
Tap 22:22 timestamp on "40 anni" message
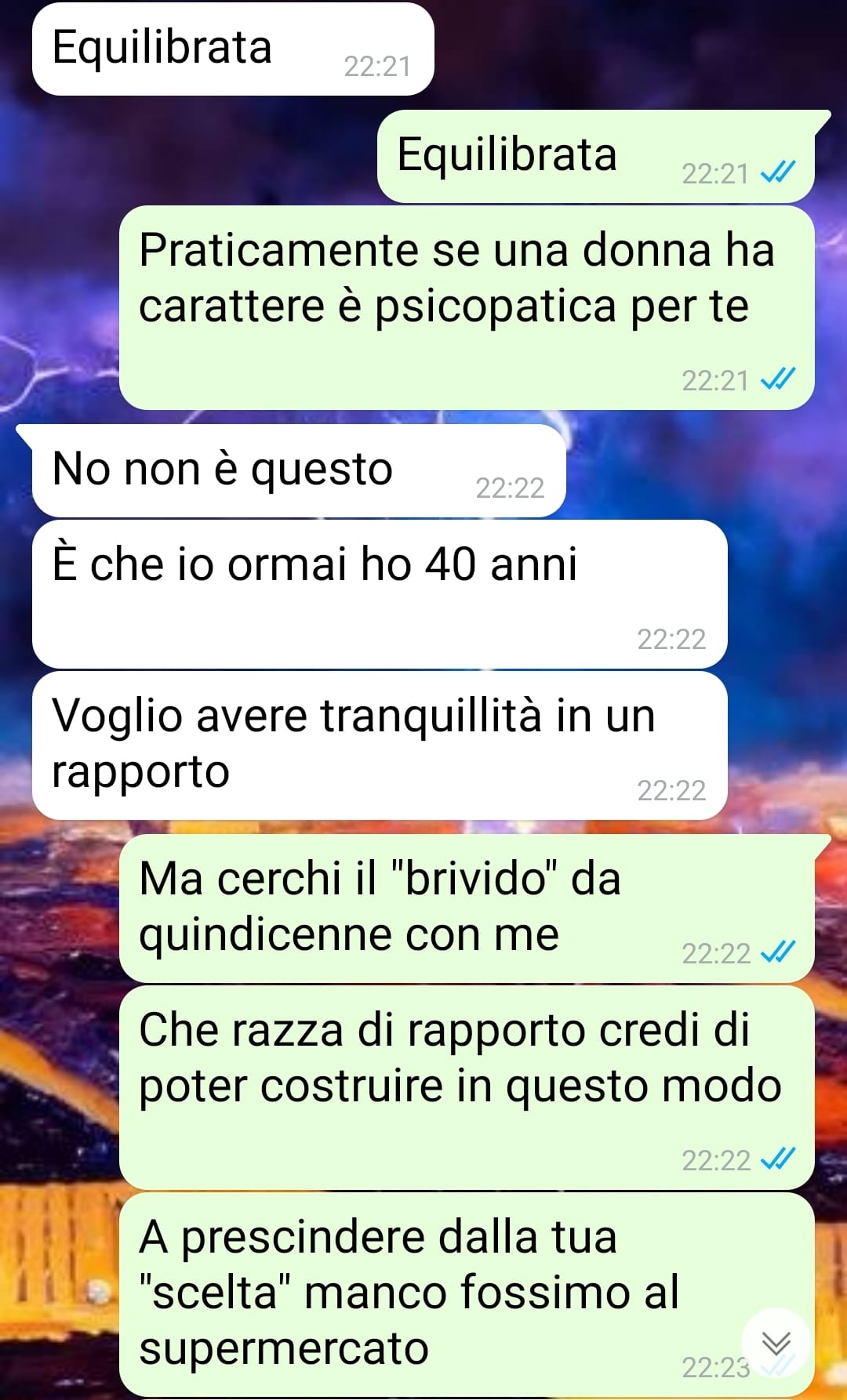(x=671, y=640)
